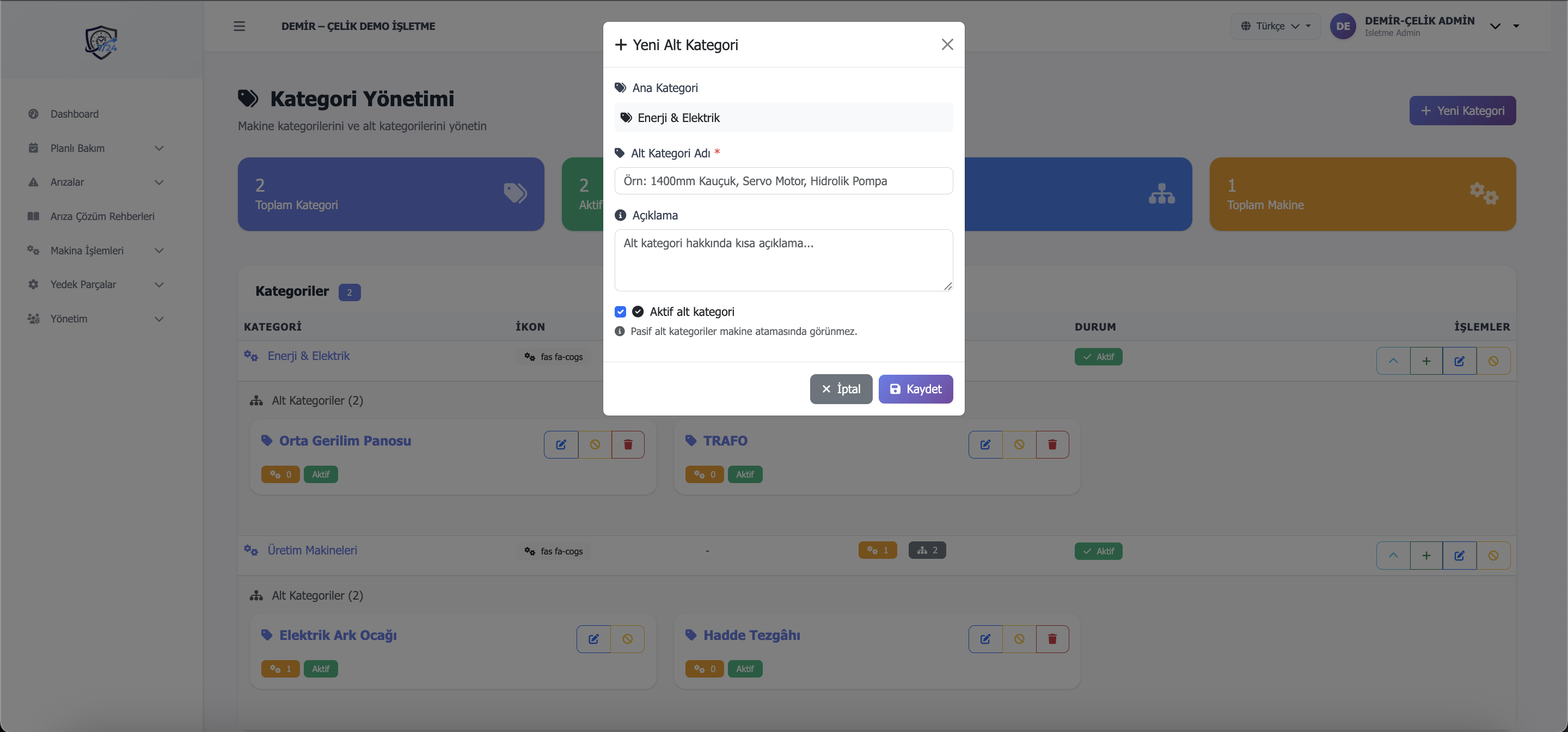Click the Kaydet save button
The image size is (1568, 732).
pos(915,389)
